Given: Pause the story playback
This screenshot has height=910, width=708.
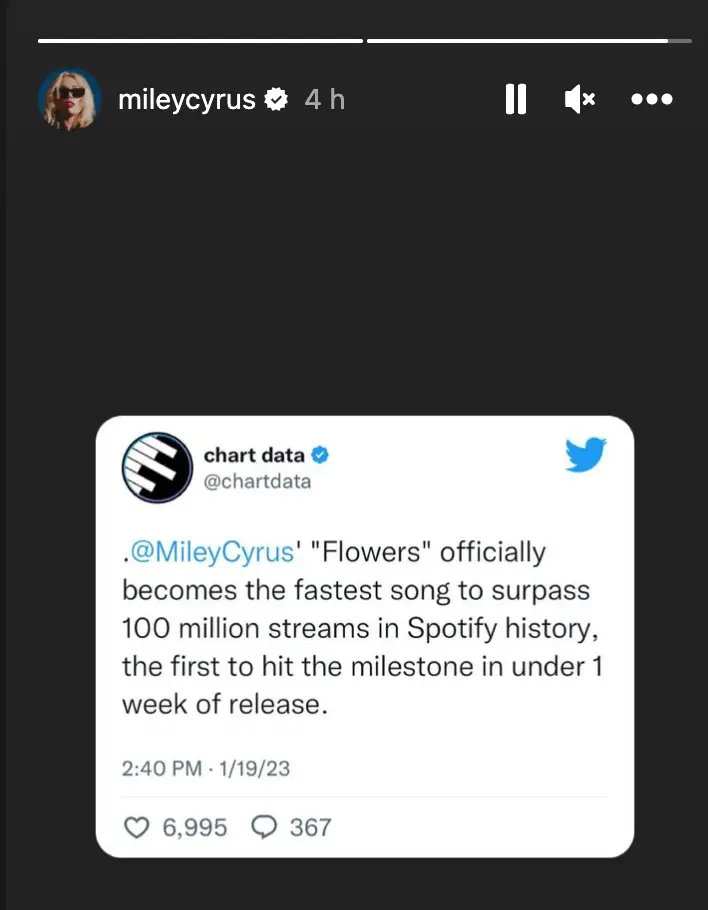Looking at the screenshot, I should click(516, 99).
